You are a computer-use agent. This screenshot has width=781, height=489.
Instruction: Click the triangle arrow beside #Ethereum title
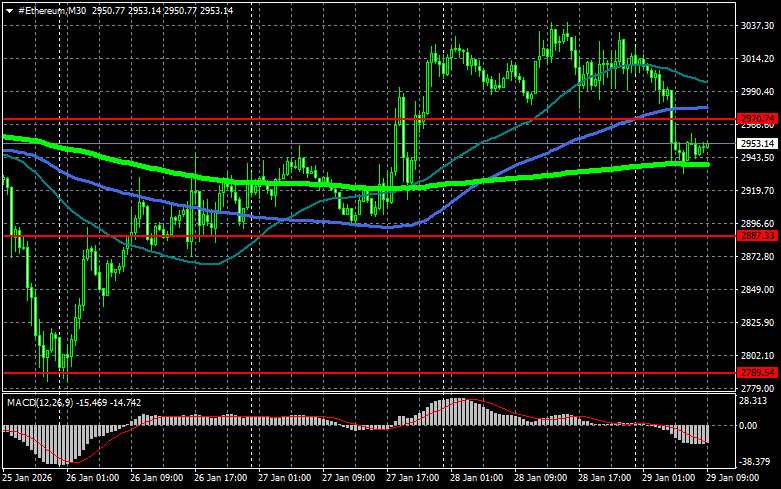(8, 9)
